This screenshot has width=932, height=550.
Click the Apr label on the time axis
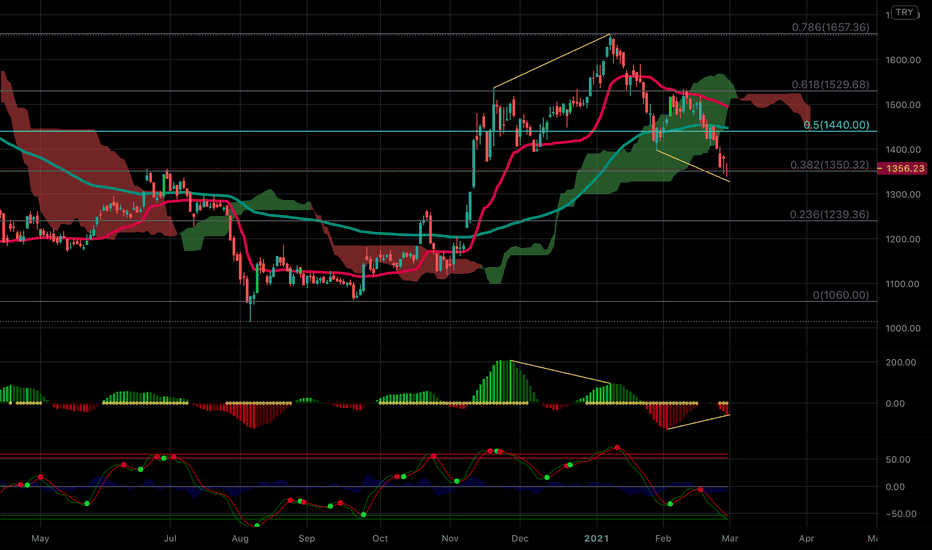pyautogui.click(x=806, y=539)
